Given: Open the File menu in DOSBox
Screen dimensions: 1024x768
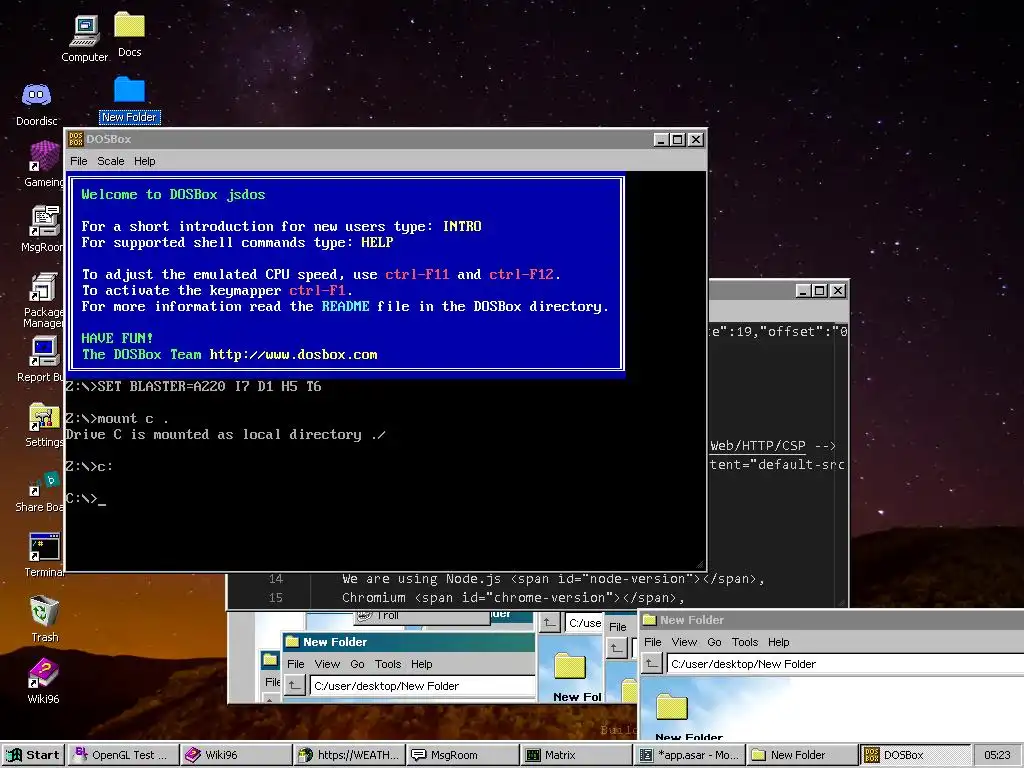Looking at the screenshot, I should (x=78, y=161).
